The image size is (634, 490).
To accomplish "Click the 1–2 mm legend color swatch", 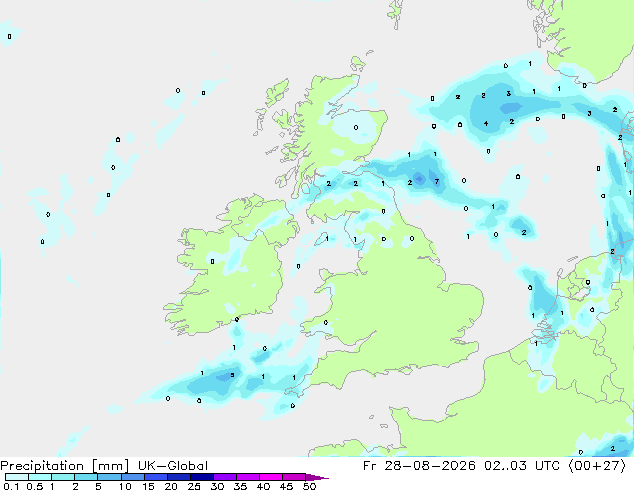I will [x=63, y=477].
